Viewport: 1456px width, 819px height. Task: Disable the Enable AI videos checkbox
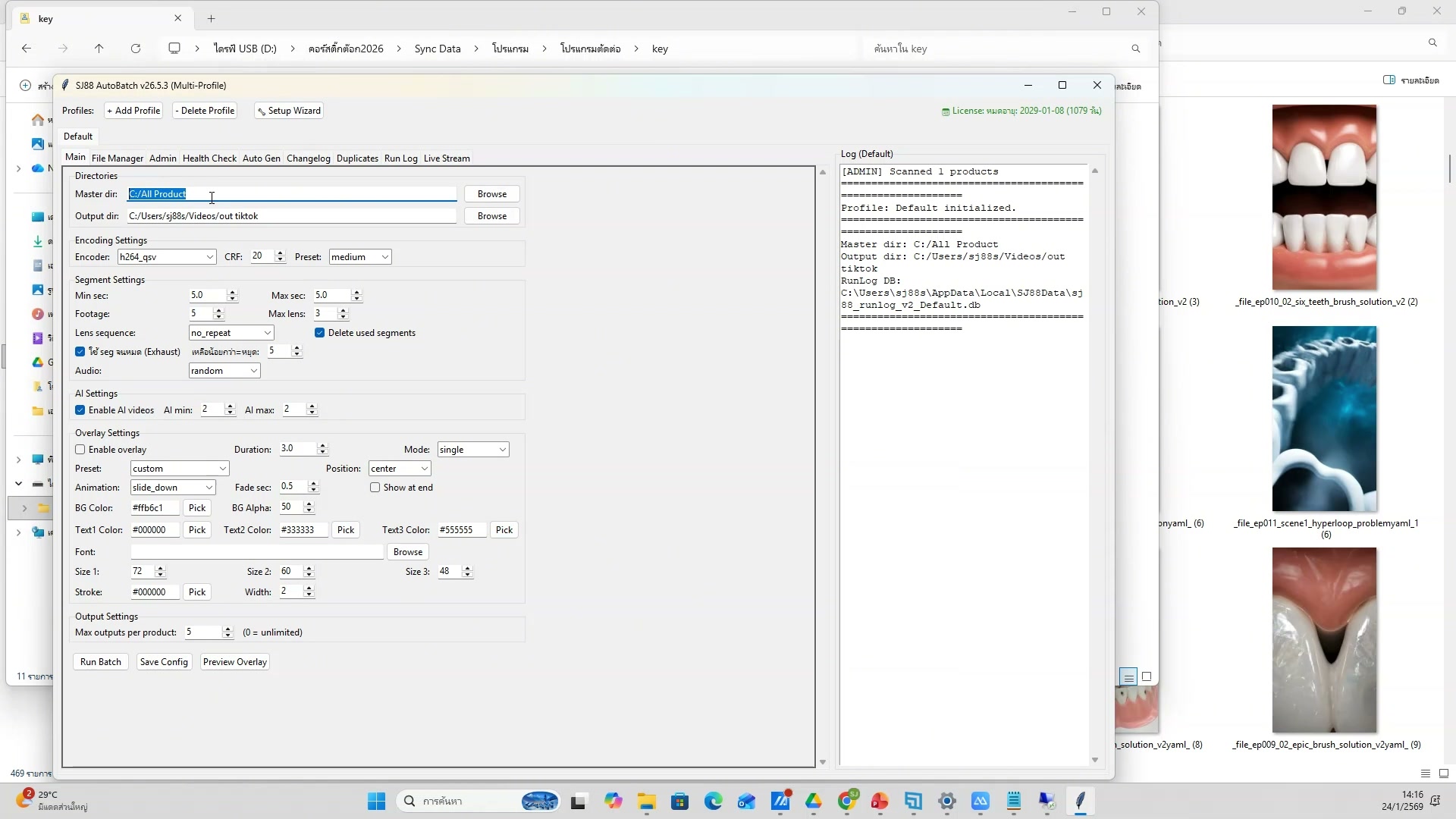pos(80,410)
